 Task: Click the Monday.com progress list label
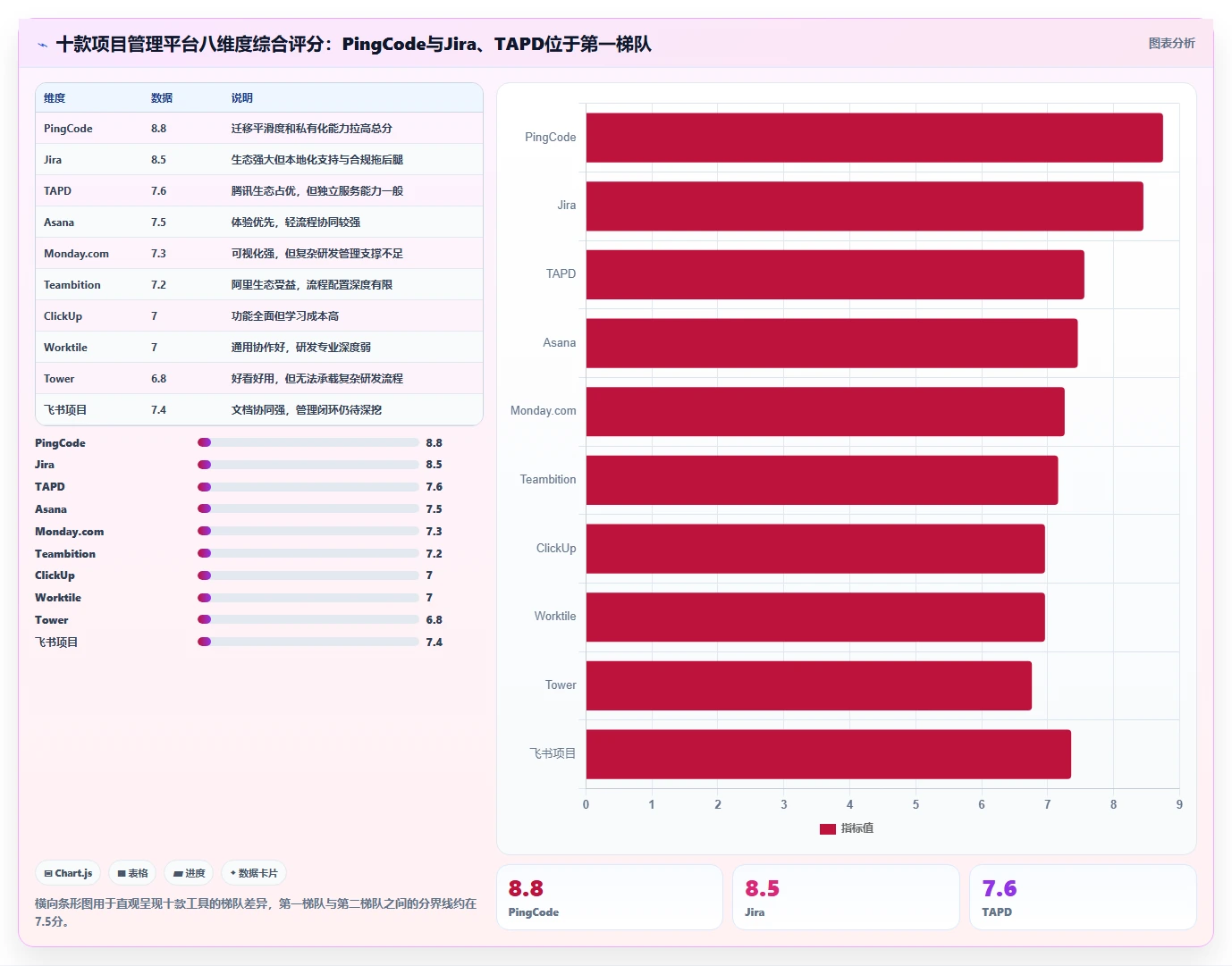tap(69, 532)
